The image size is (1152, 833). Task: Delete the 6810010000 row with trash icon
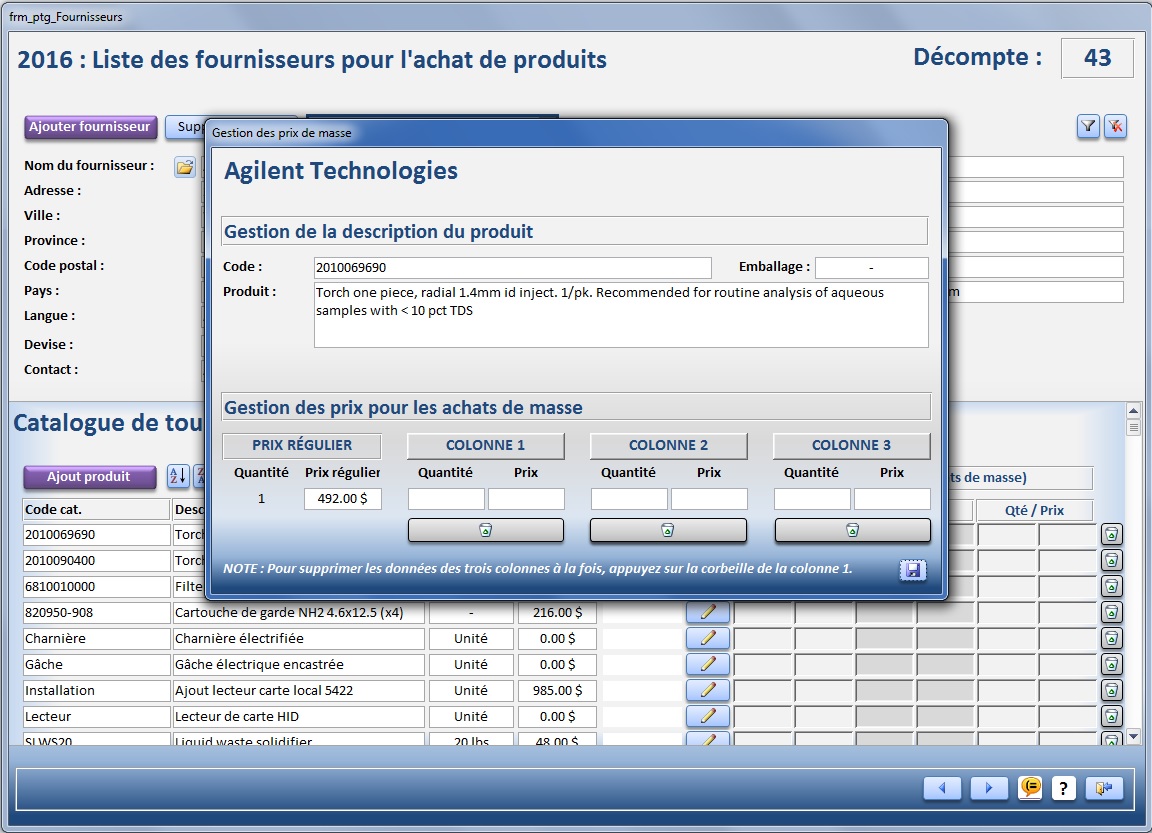(1112, 586)
